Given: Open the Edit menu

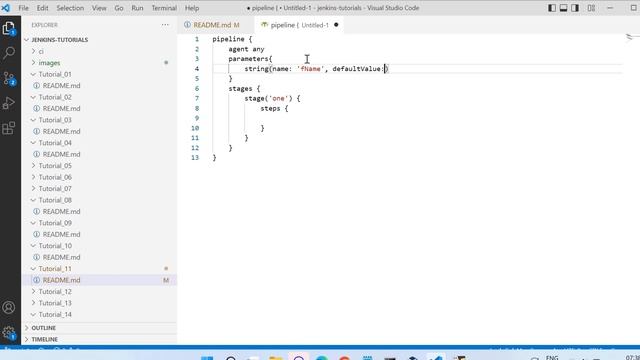Looking at the screenshot, I should [42, 8].
